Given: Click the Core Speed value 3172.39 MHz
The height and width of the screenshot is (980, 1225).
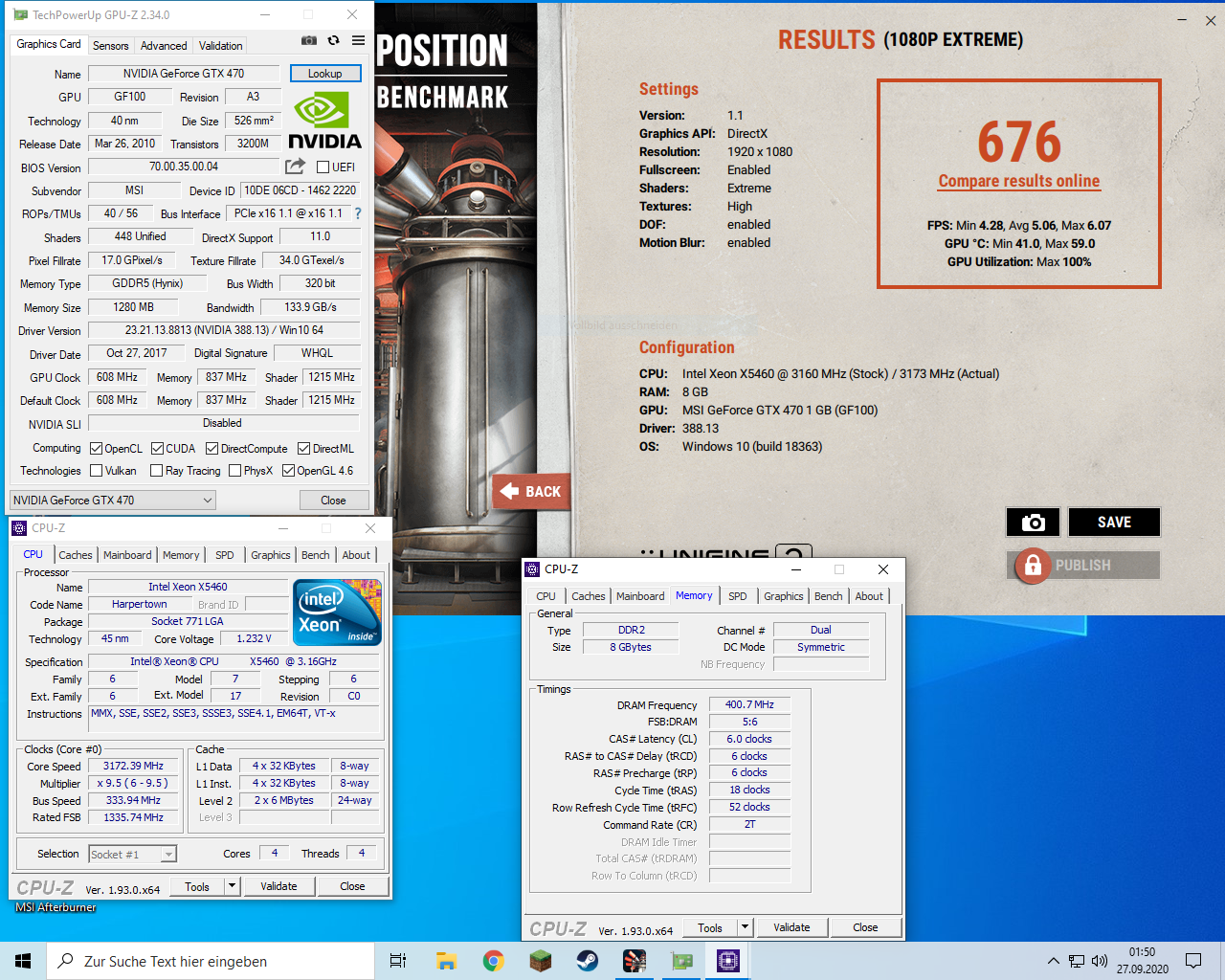Looking at the screenshot, I should 134,766.
